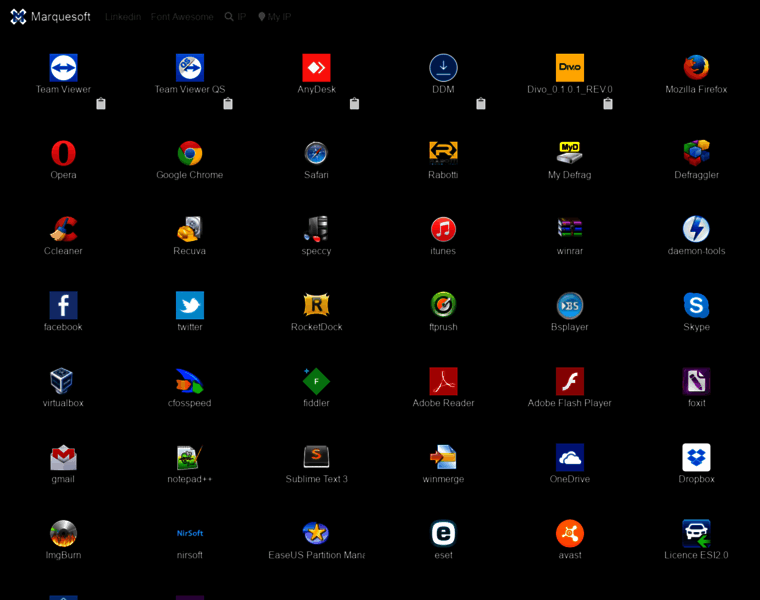Click the Adobe Flash Player label
760x600 pixels.
coord(570,403)
